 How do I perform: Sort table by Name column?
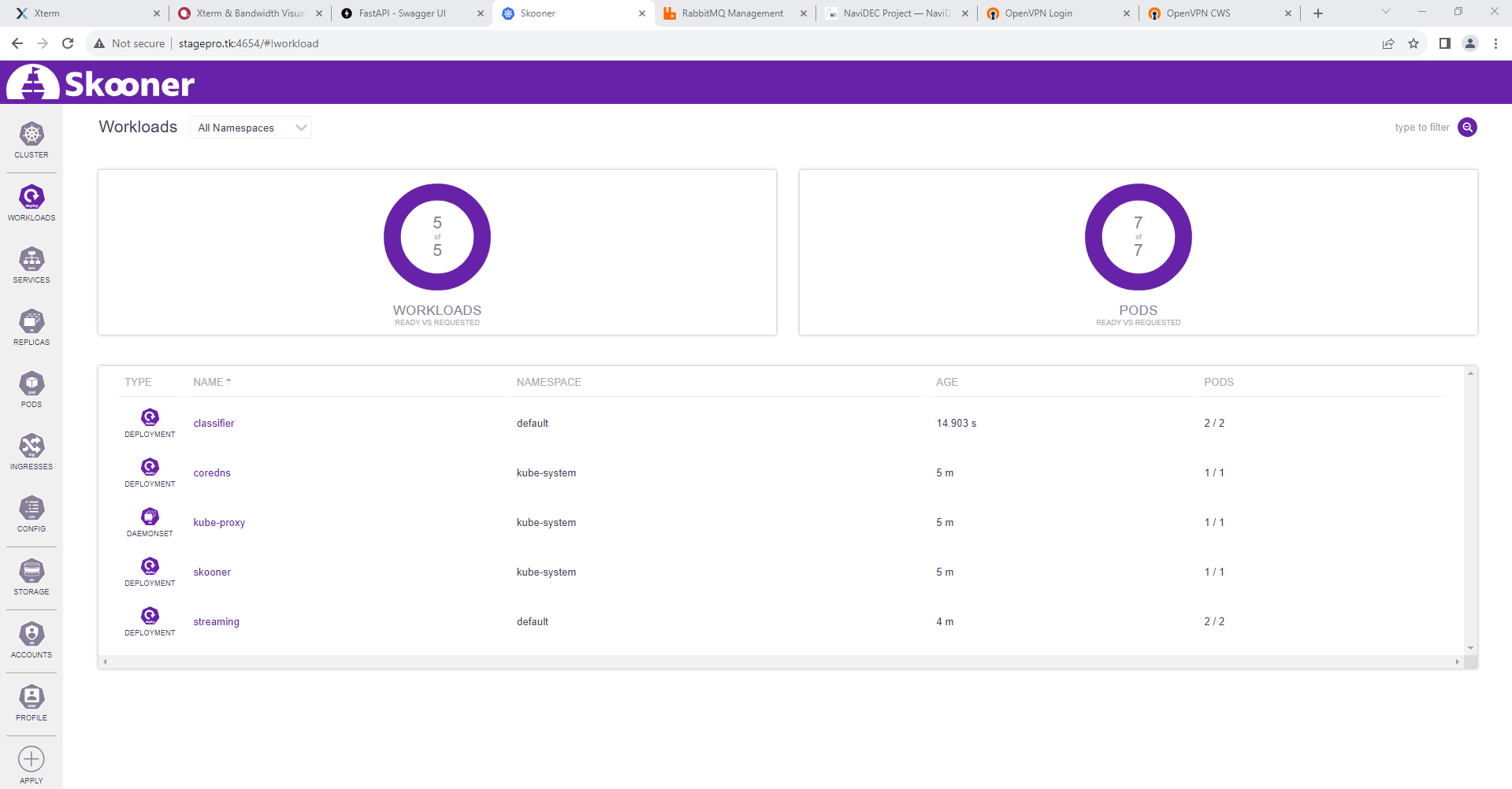[x=212, y=382]
